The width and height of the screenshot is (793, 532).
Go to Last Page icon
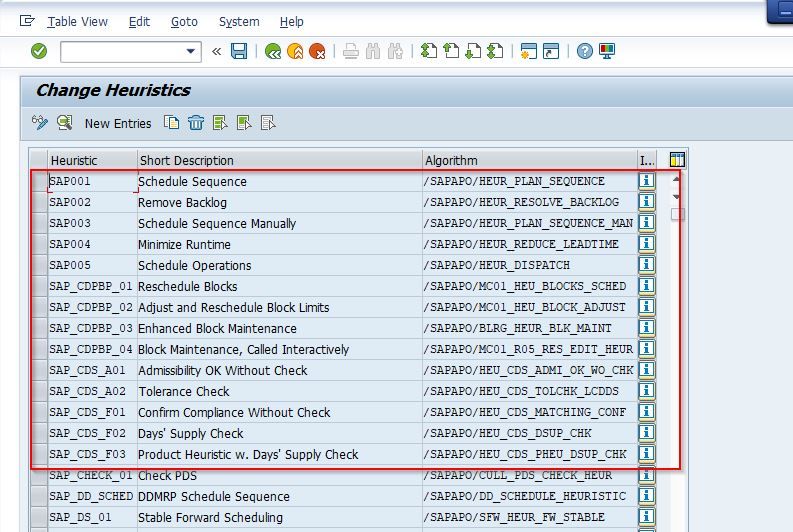tap(495, 51)
